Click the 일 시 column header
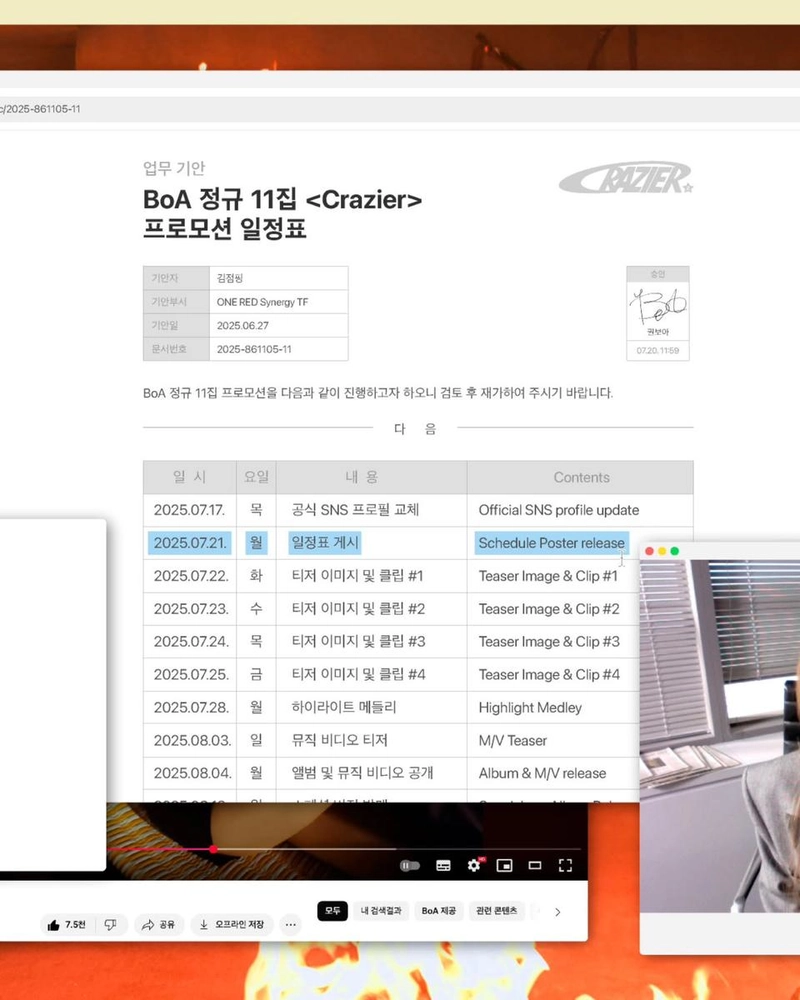The width and height of the screenshot is (800, 1000). click(189, 477)
